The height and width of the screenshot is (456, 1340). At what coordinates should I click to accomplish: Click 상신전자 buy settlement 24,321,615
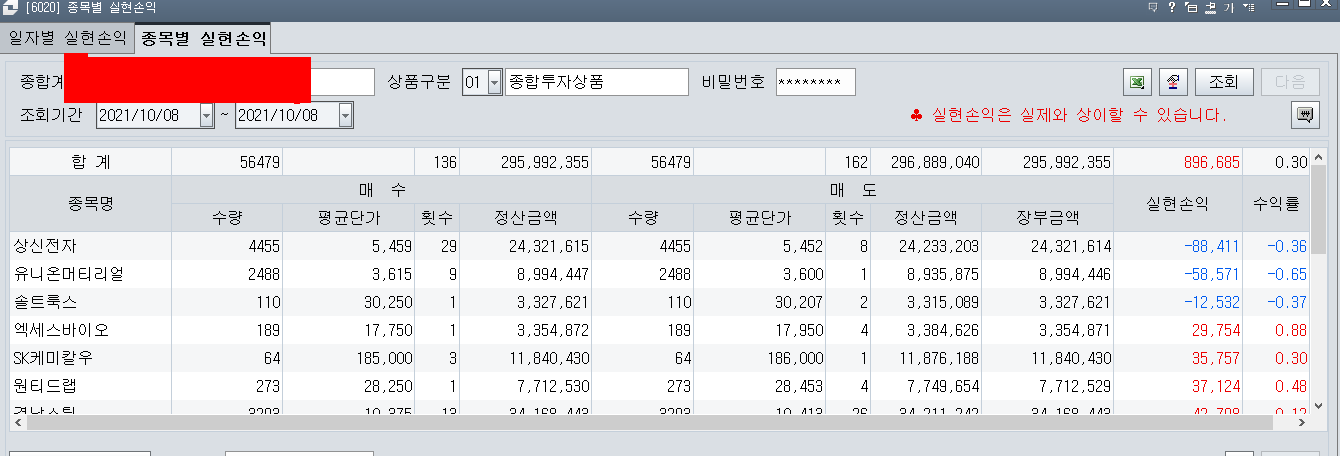548,245
